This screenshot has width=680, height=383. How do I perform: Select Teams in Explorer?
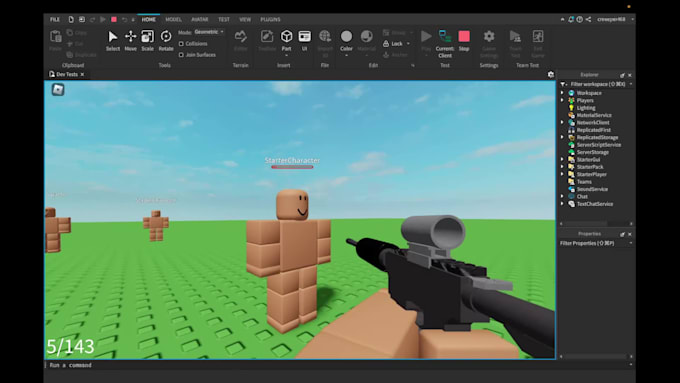click(584, 182)
